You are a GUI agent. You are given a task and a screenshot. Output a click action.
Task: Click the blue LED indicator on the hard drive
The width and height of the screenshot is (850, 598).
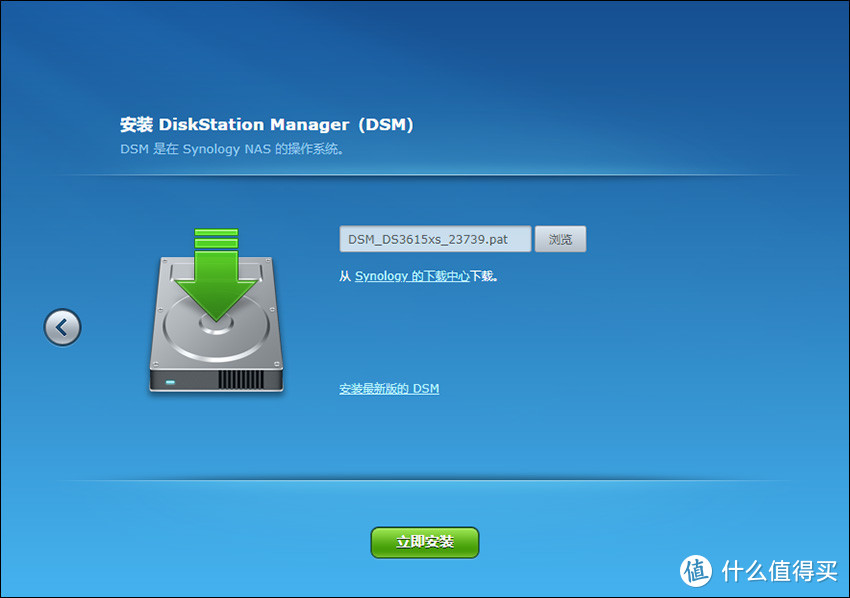(169, 382)
